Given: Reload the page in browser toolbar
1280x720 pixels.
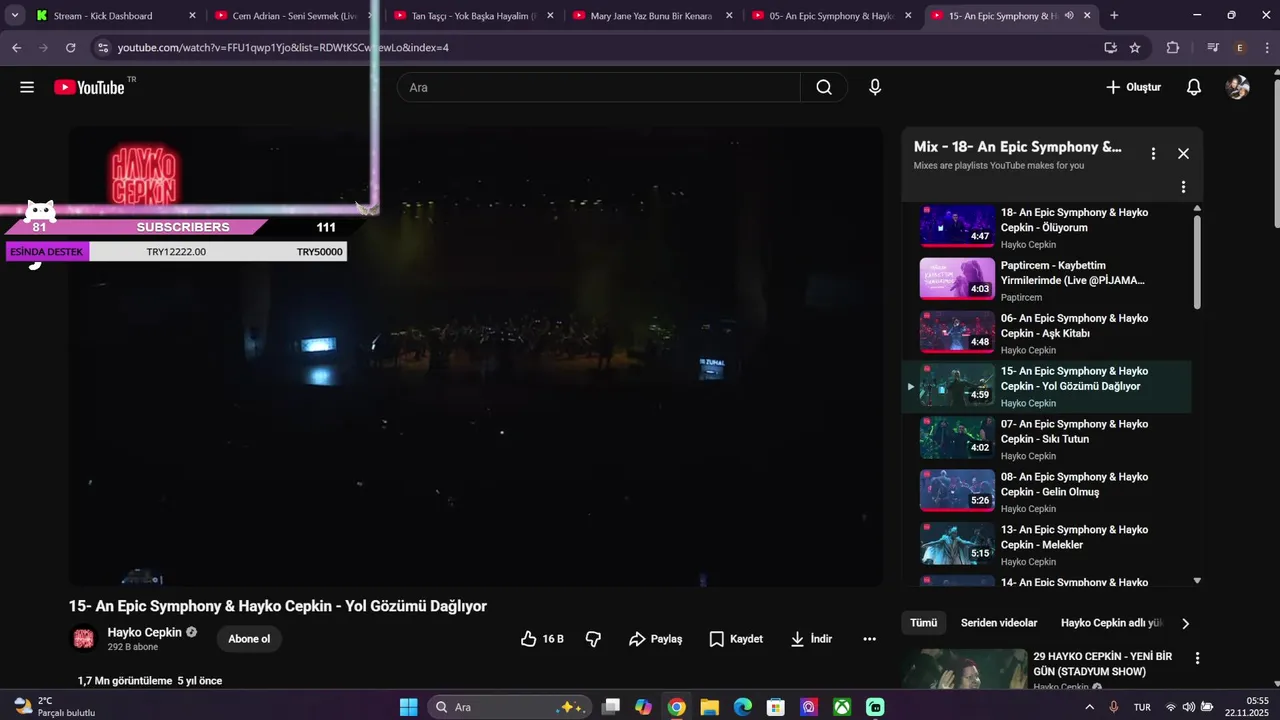Looking at the screenshot, I should (70, 47).
